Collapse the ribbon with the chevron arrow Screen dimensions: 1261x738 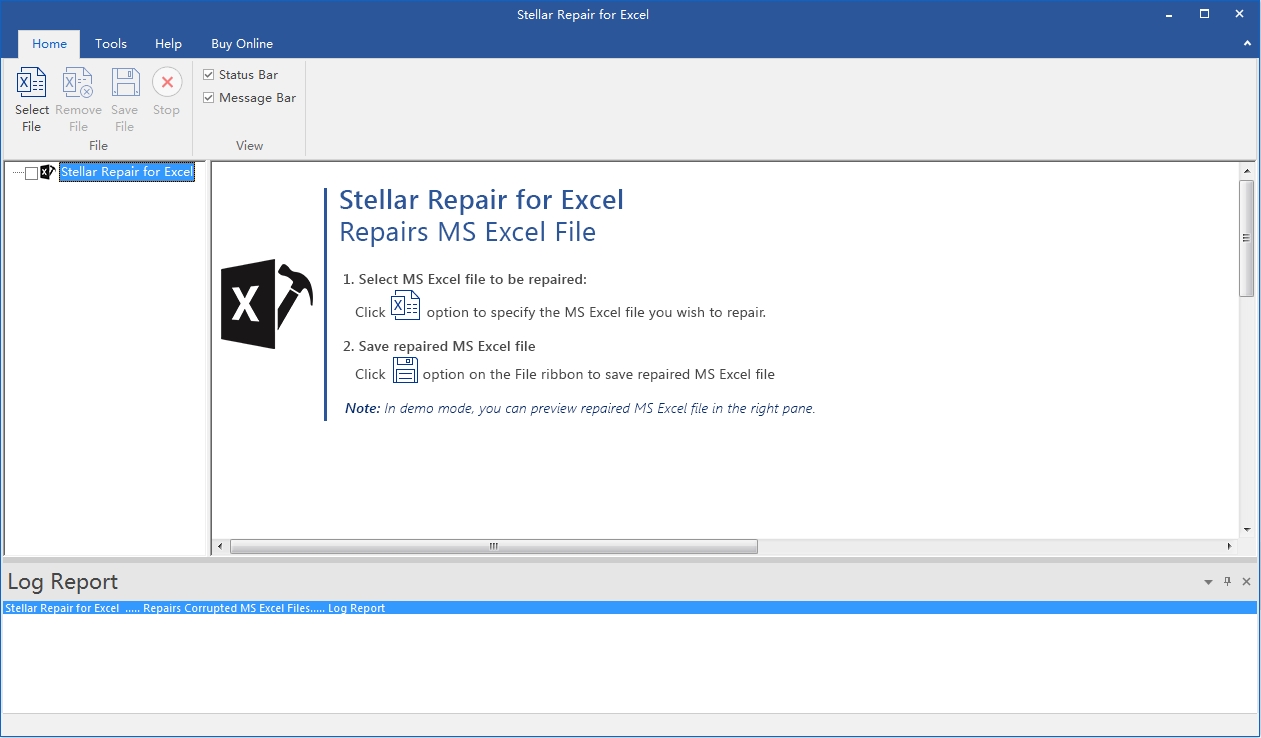click(1246, 44)
